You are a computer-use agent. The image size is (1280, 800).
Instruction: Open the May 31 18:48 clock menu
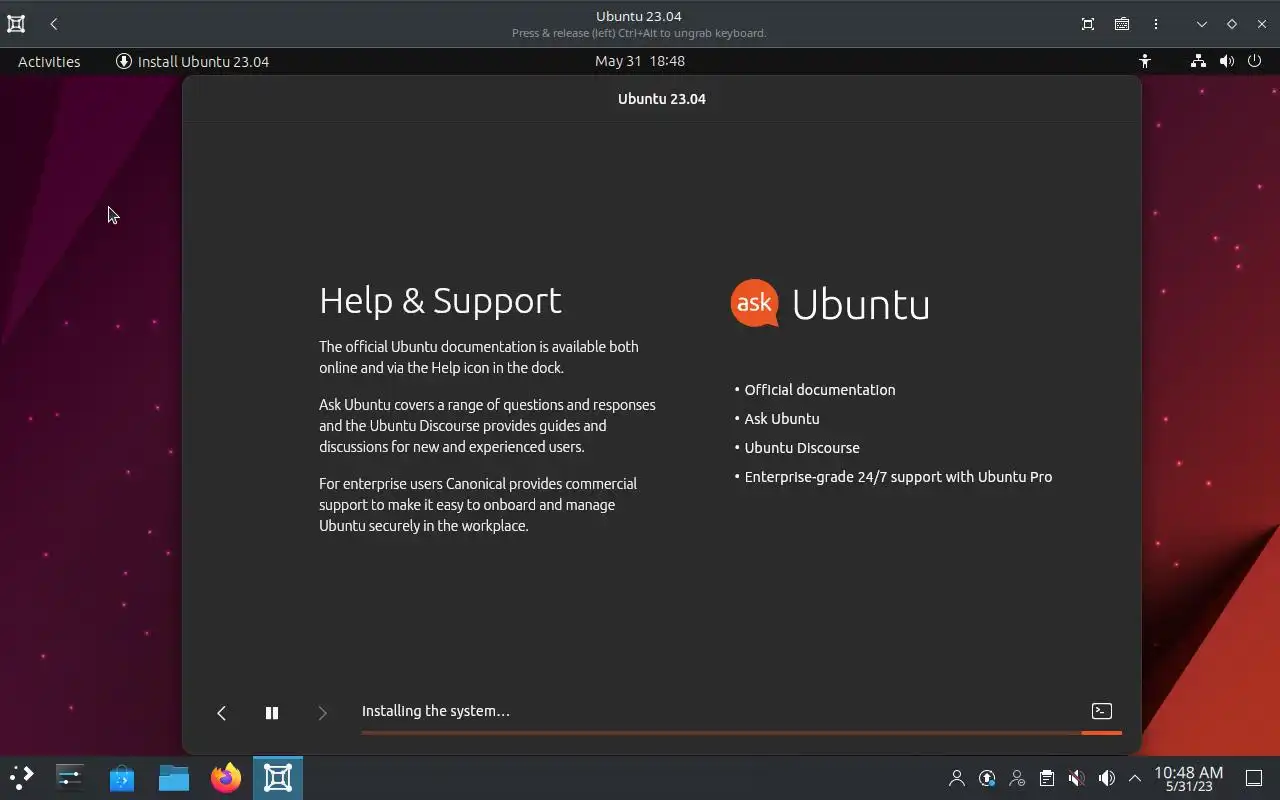[x=640, y=61]
